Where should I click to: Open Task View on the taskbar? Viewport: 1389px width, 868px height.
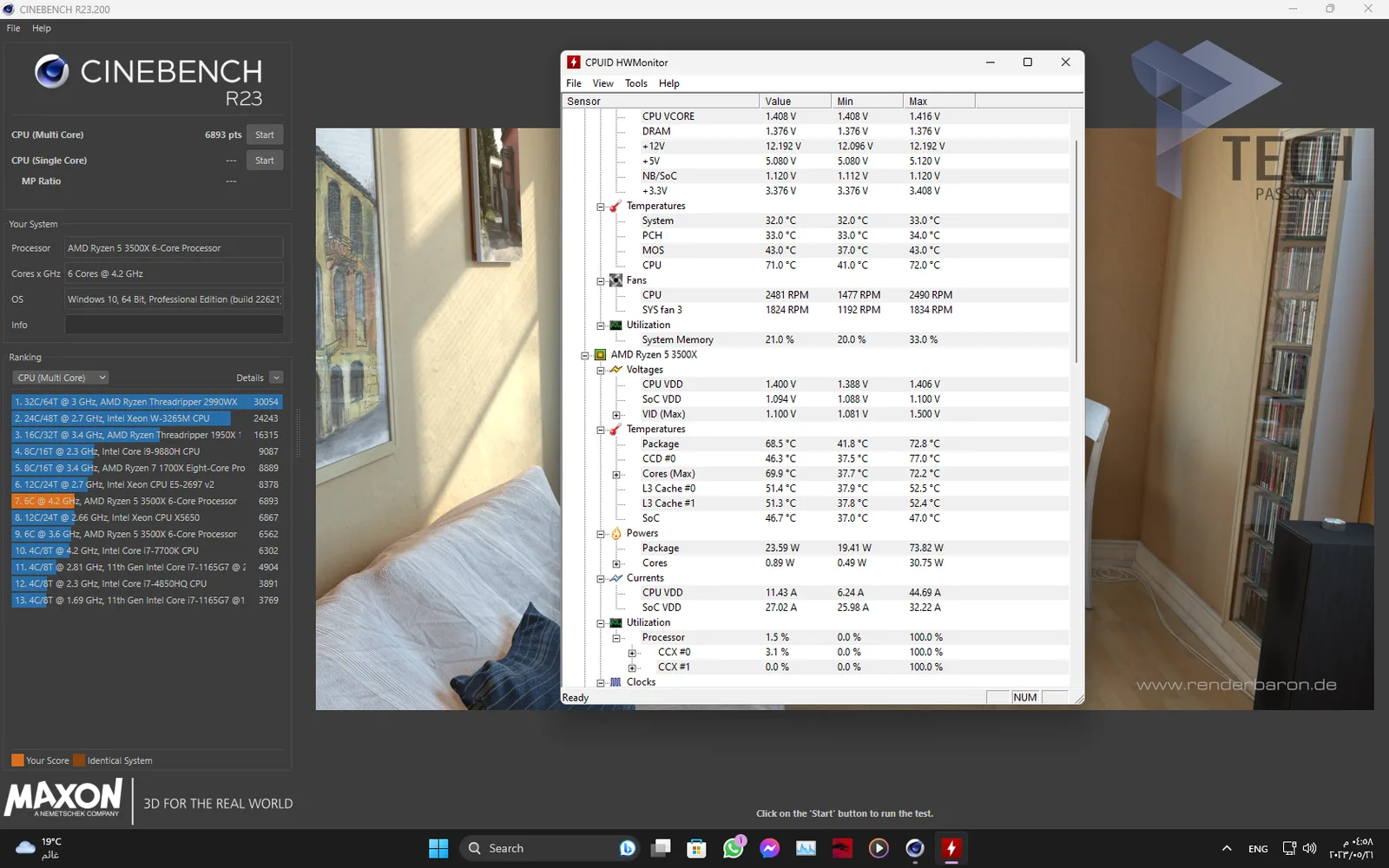661,848
